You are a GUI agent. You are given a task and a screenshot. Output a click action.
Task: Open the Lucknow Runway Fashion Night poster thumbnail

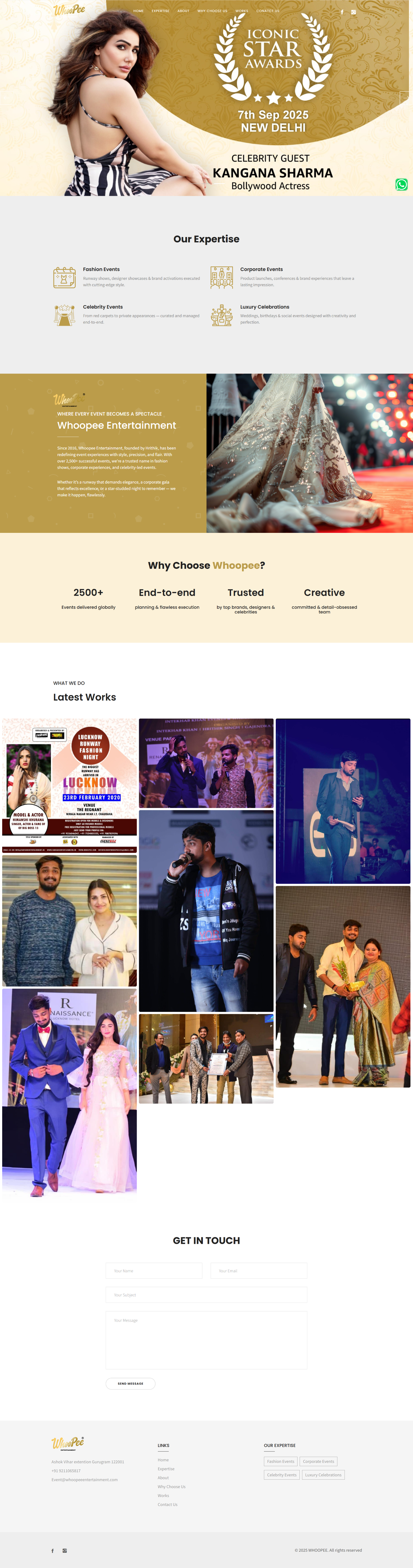(69, 785)
